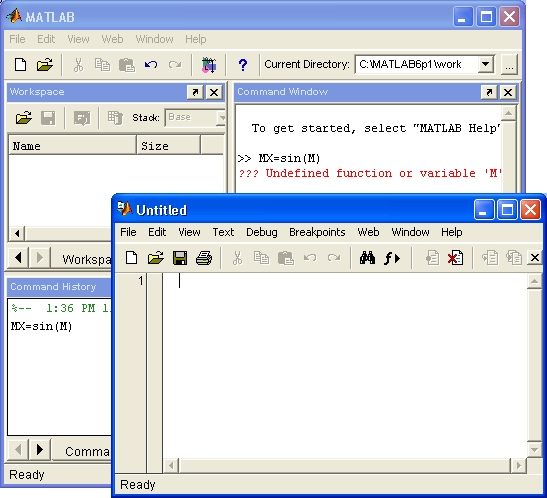Open Window menu in Untitled editor

tap(410, 232)
